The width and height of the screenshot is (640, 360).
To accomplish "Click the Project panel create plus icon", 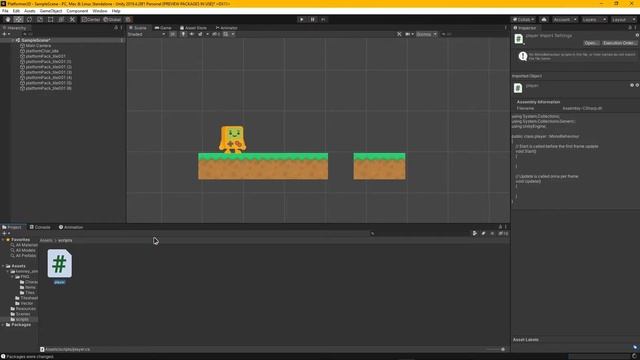I will point(4,233).
